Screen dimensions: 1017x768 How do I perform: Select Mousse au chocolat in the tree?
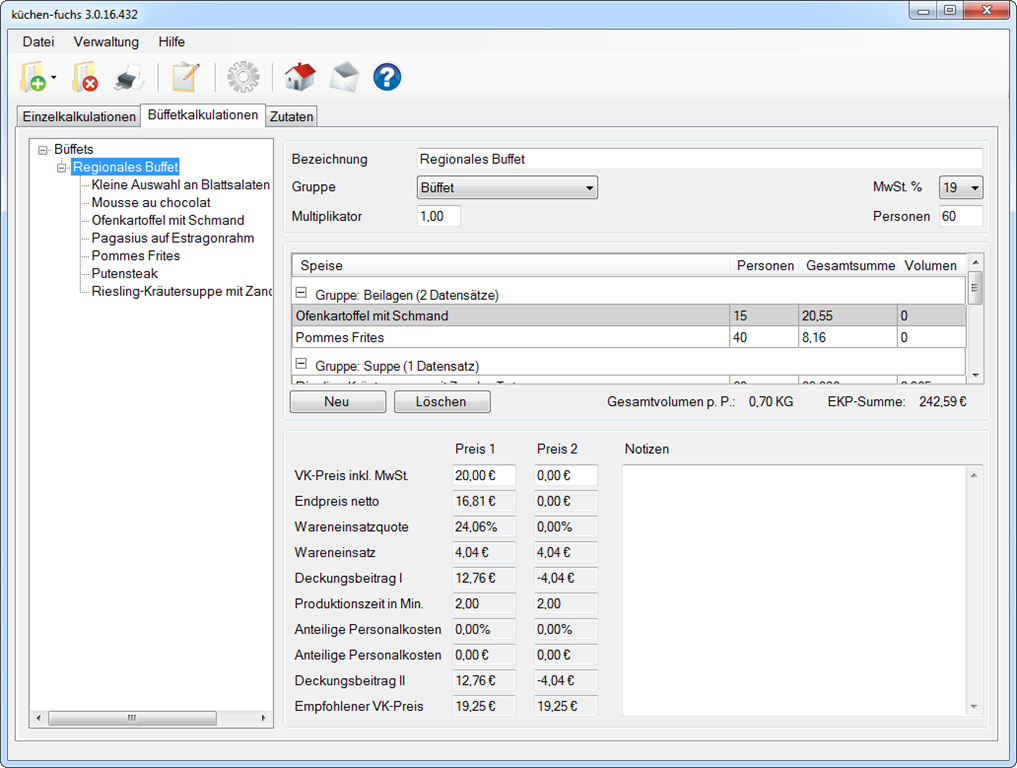151,203
